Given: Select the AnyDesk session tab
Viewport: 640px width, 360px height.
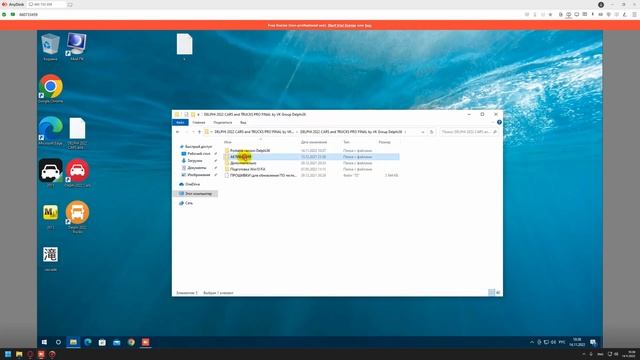Looking at the screenshot, I should (46, 4).
